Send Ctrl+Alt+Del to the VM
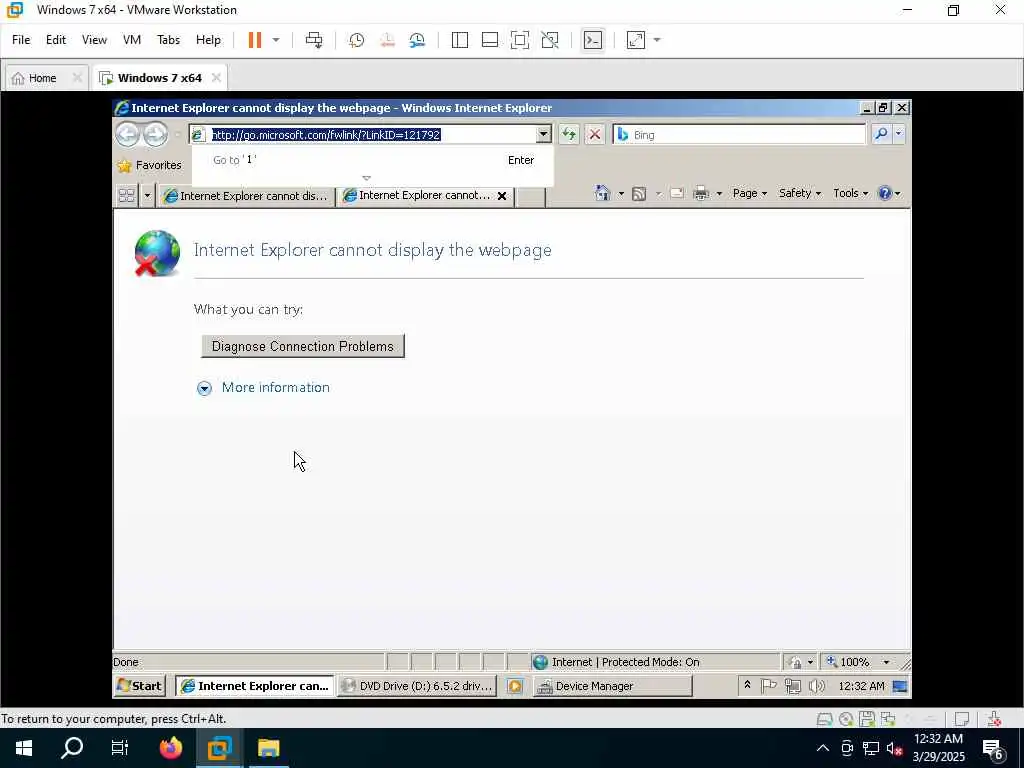The image size is (1024, 768). click(314, 40)
